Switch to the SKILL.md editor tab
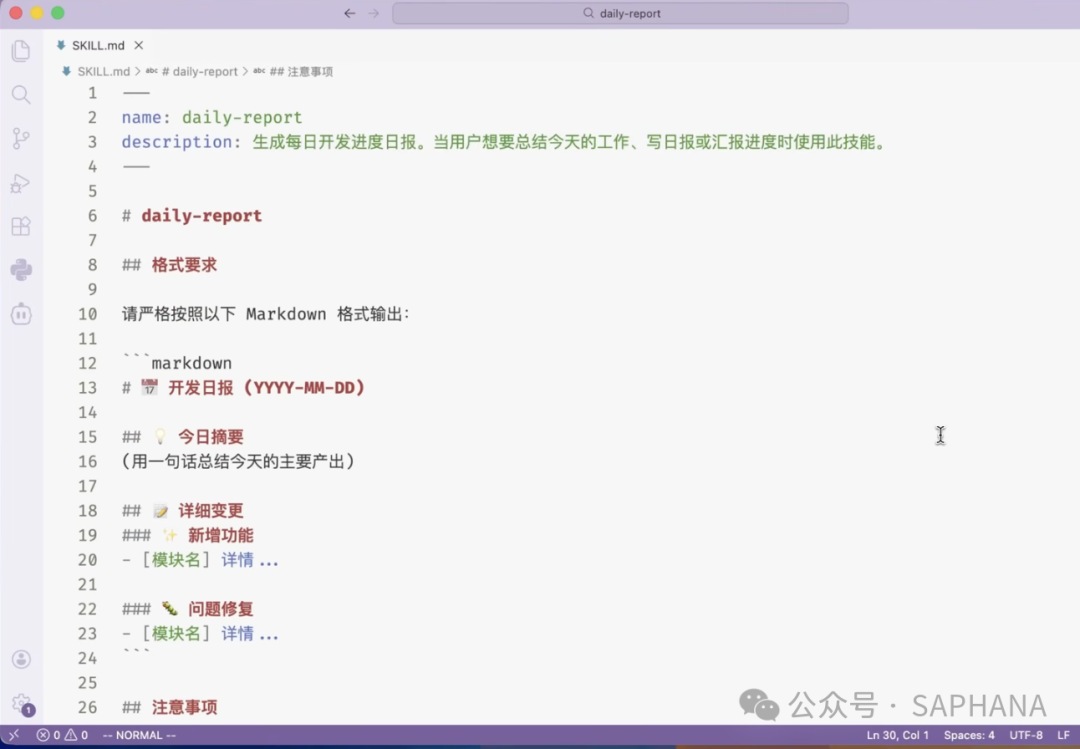 coord(97,45)
